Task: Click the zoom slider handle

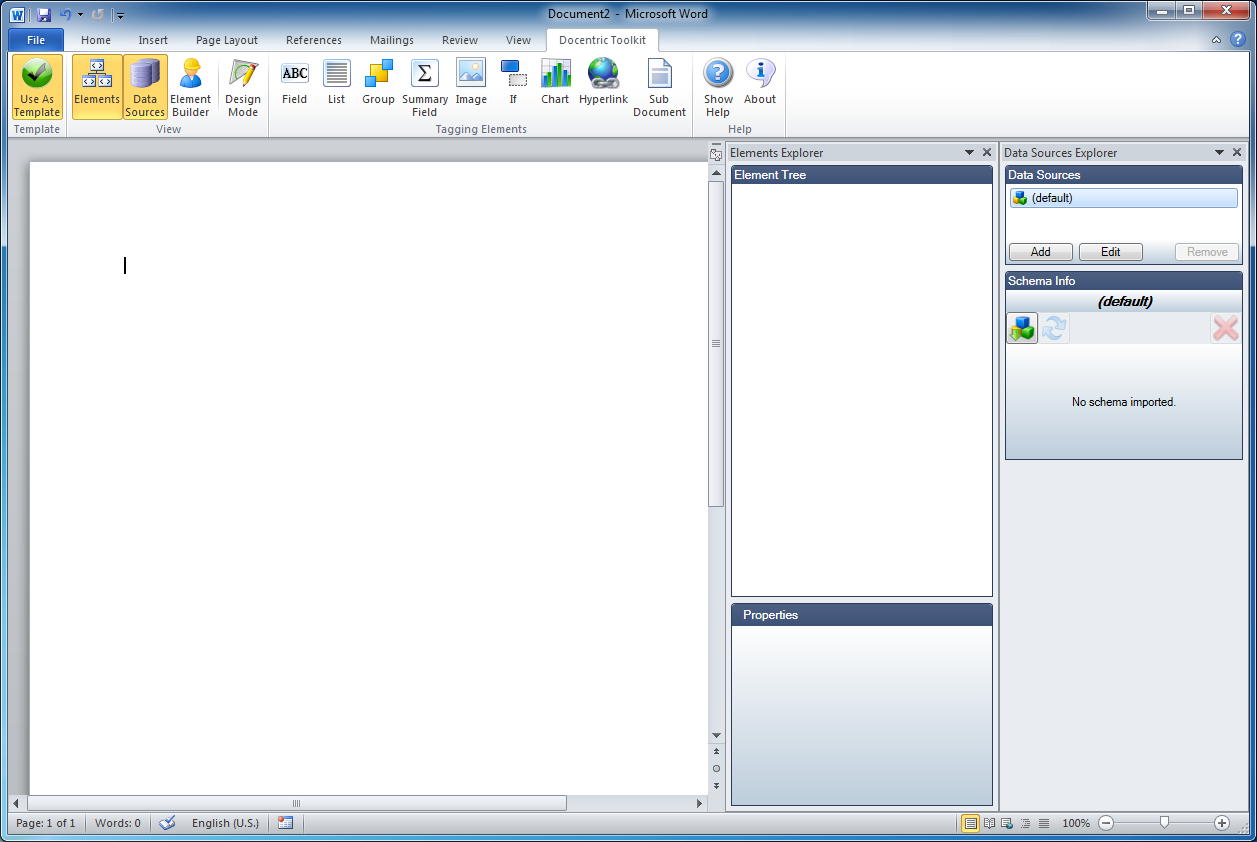Action: pos(1164,822)
